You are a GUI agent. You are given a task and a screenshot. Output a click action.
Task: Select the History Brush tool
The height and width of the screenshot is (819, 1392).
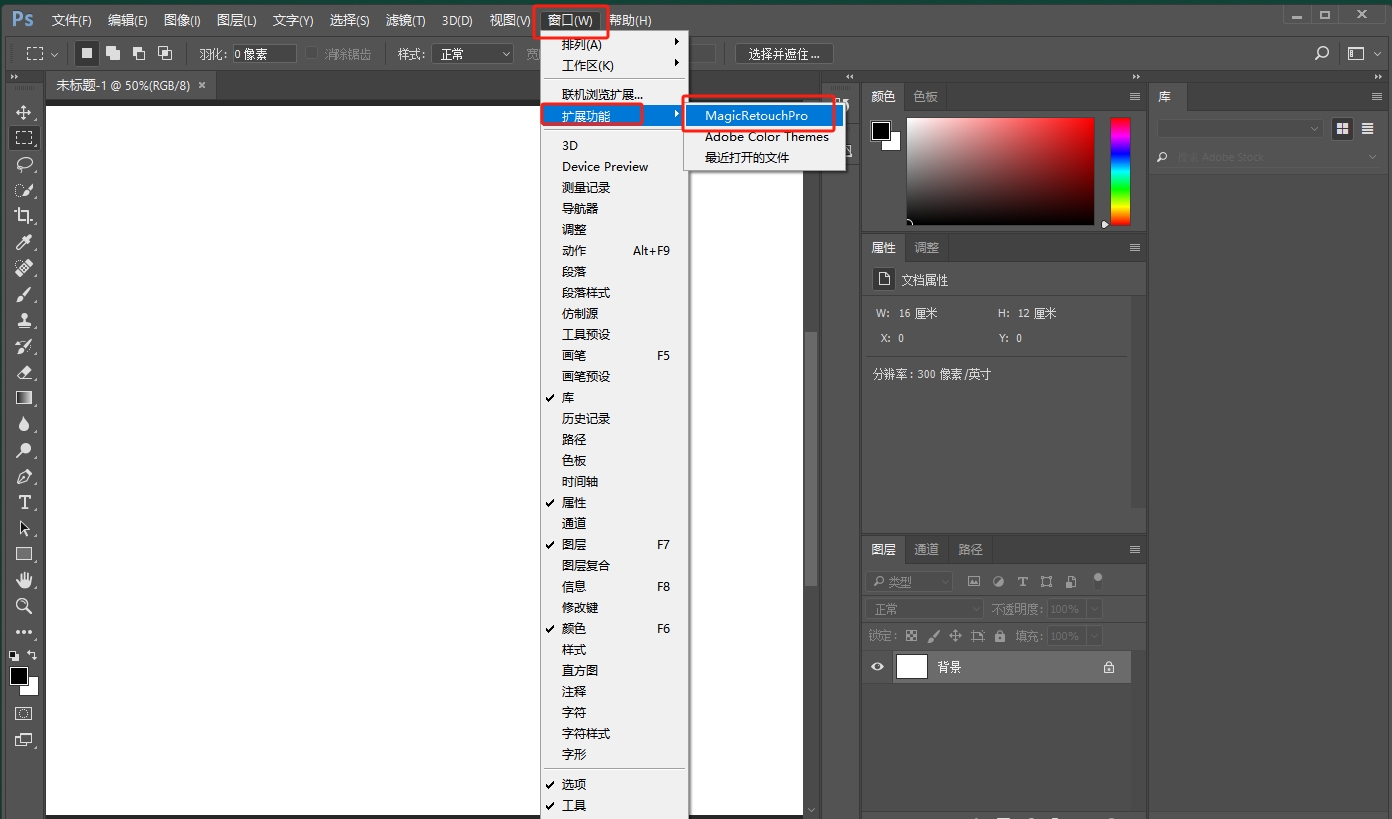[x=24, y=346]
